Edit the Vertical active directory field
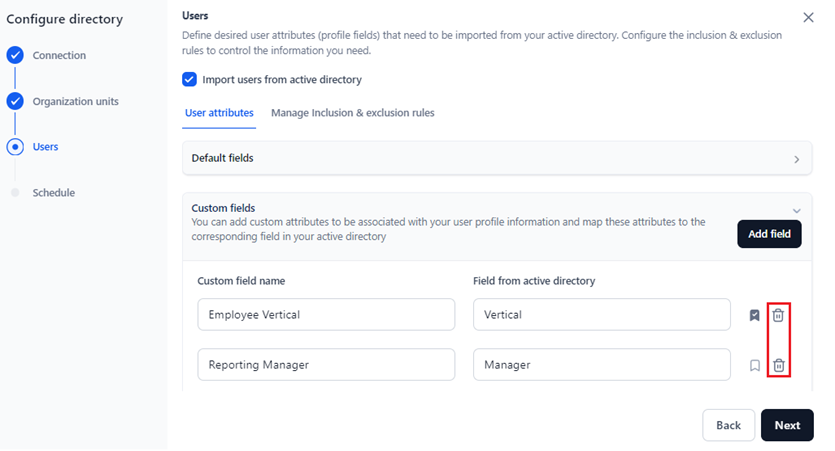The image size is (835, 451). [602, 315]
